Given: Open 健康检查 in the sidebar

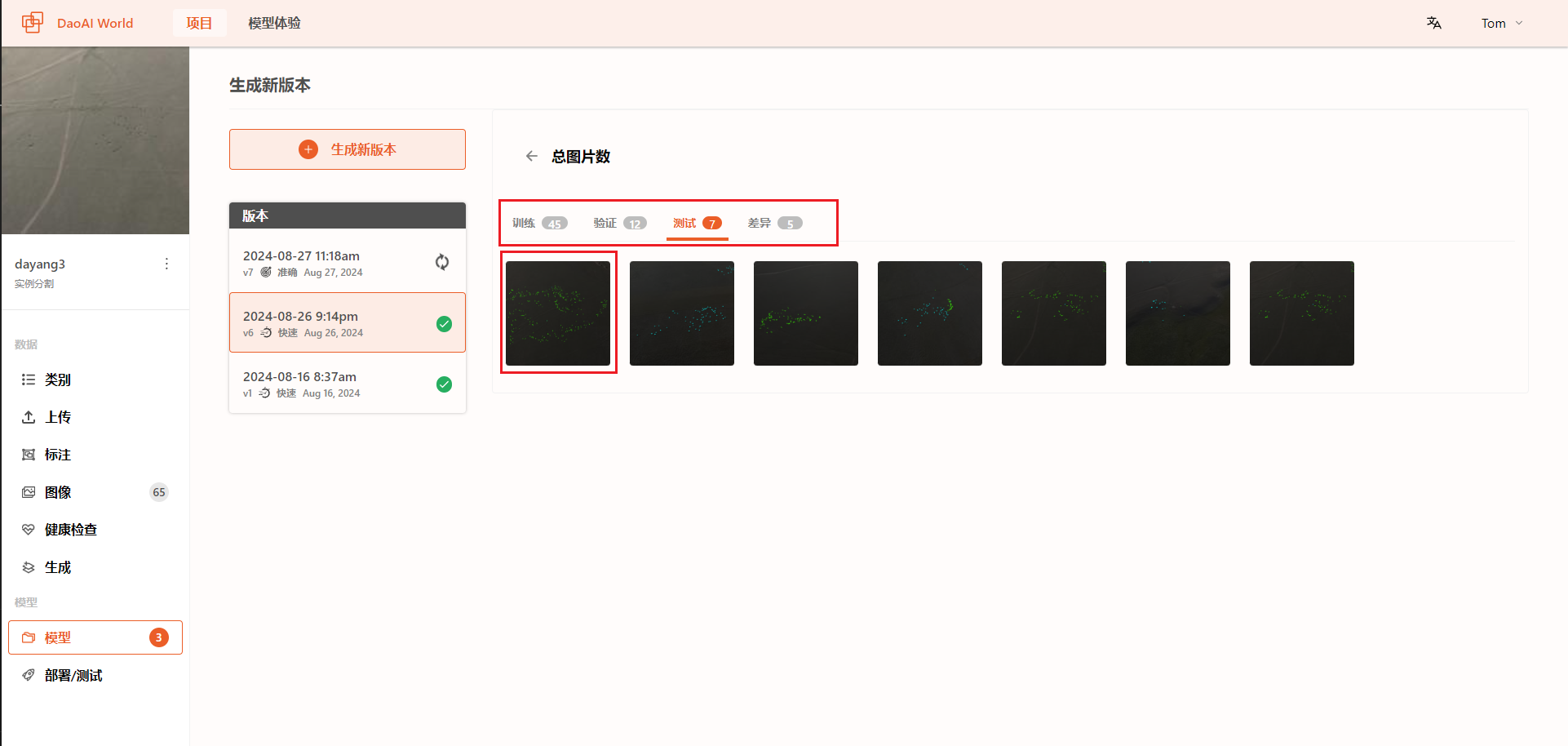Looking at the screenshot, I should coord(95,530).
